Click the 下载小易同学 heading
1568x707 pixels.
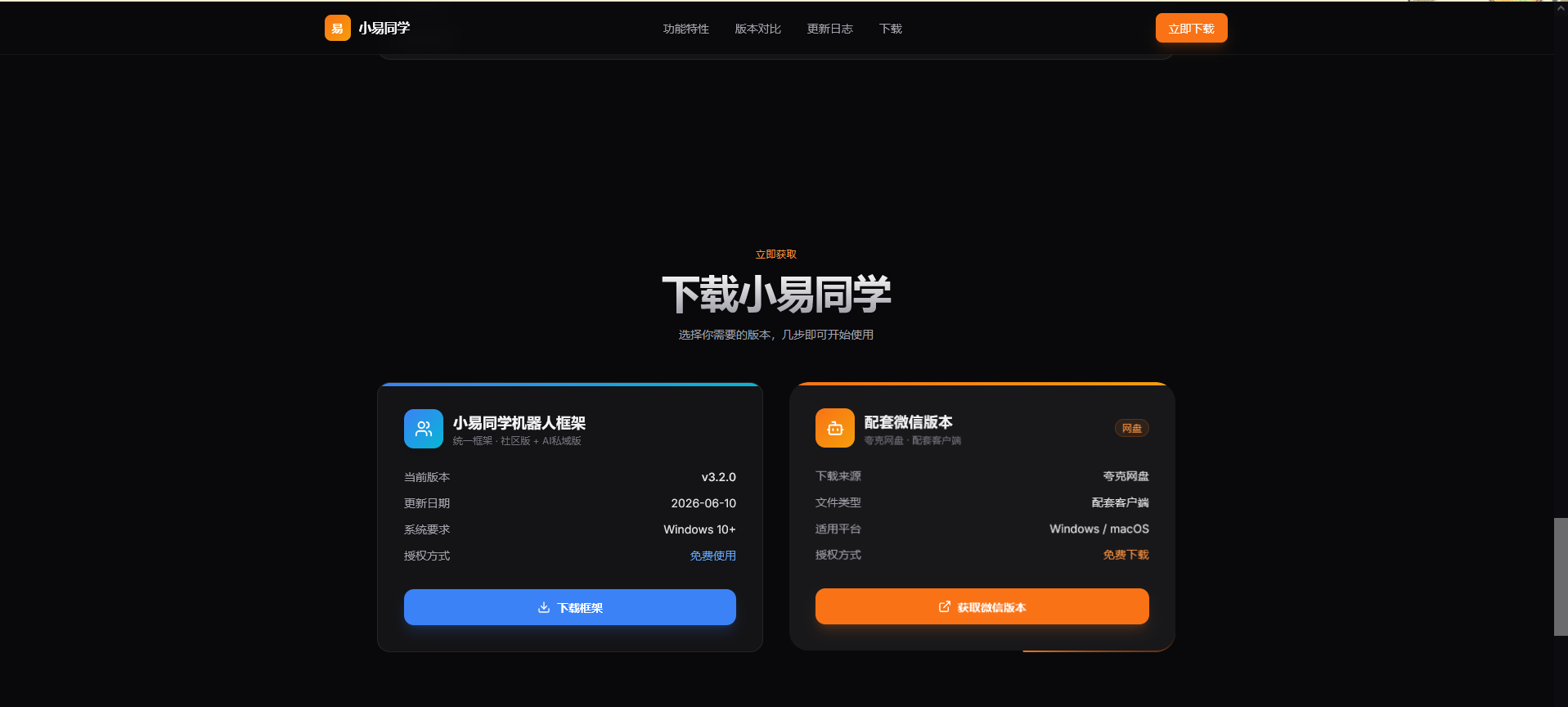click(776, 294)
